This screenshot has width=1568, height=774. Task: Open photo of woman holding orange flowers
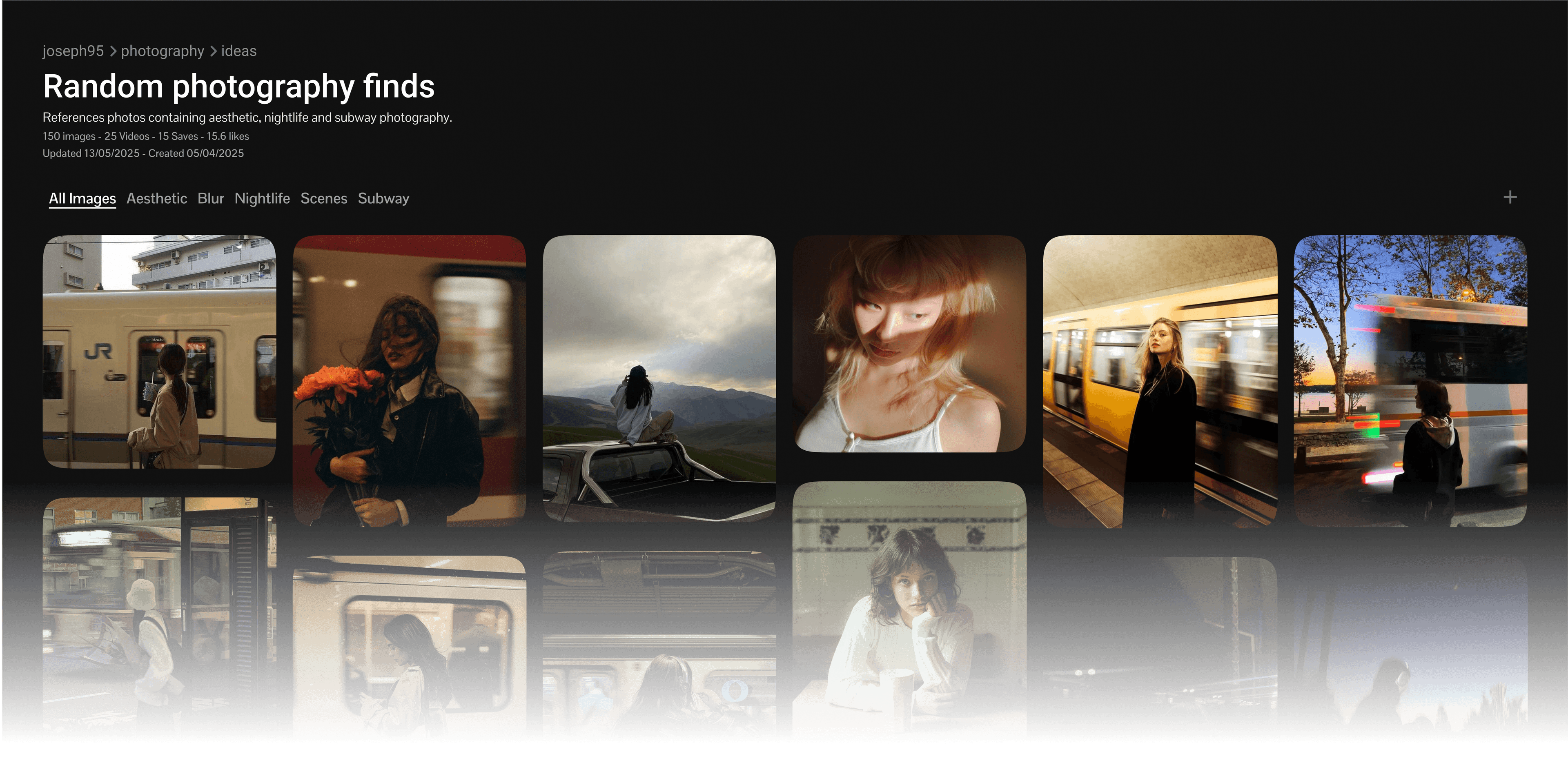pos(409,380)
